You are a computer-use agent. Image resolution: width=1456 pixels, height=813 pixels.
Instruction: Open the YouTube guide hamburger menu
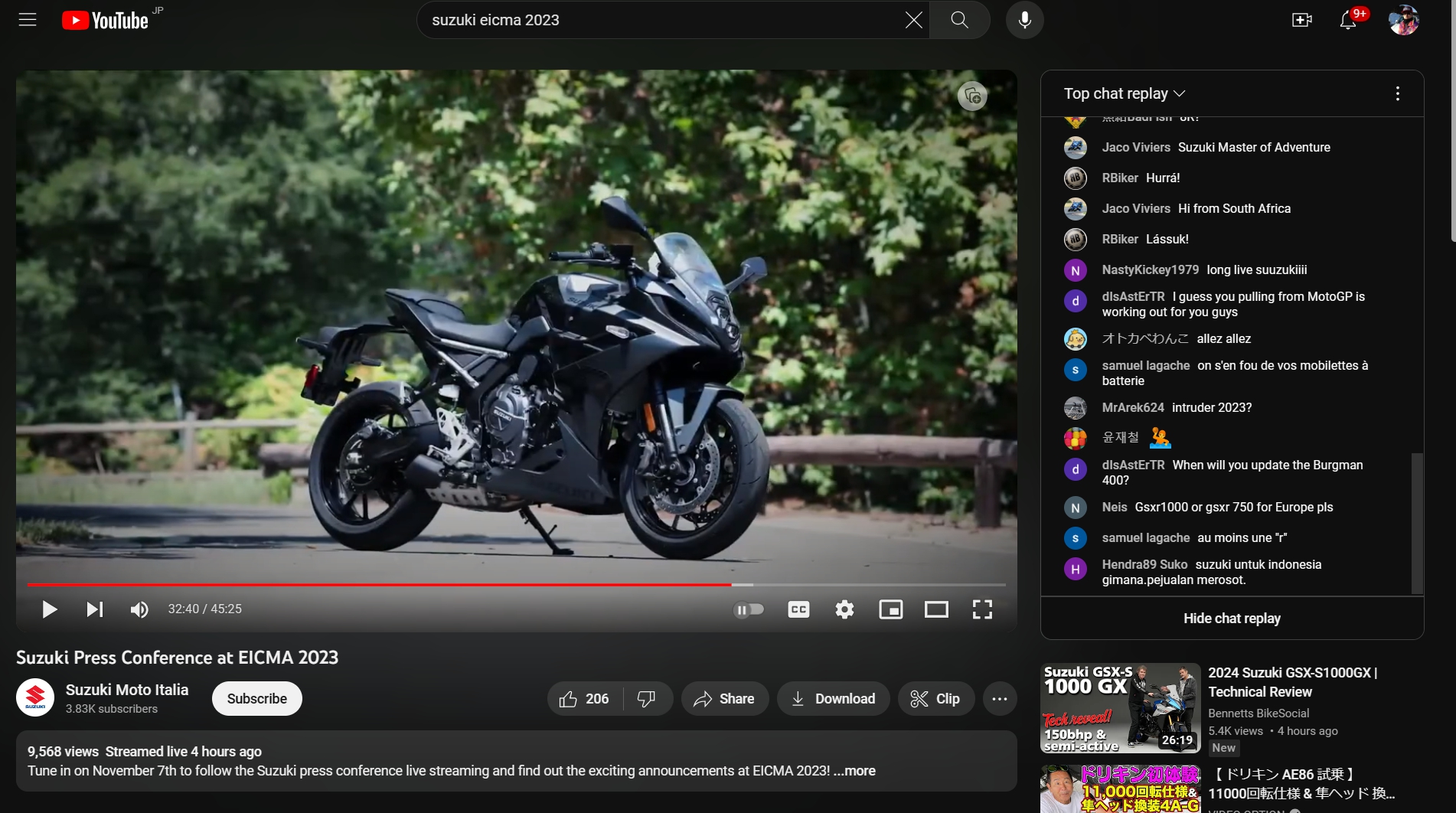click(28, 20)
